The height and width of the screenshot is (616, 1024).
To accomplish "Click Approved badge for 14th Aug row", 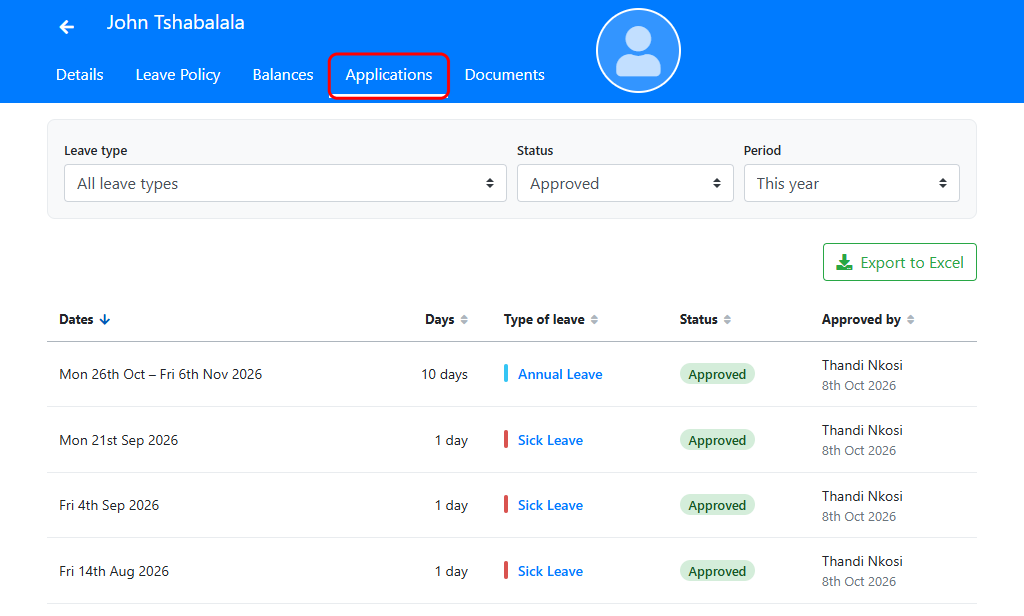I will (717, 571).
